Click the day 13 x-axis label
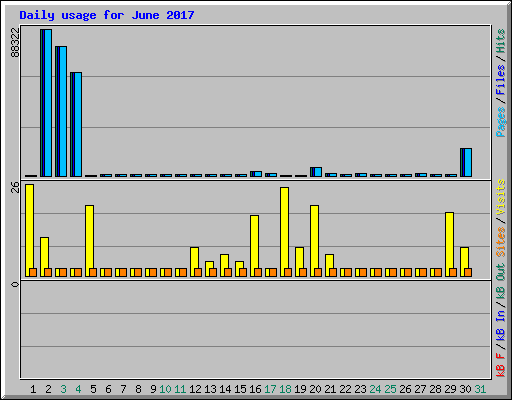 click(x=210, y=389)
